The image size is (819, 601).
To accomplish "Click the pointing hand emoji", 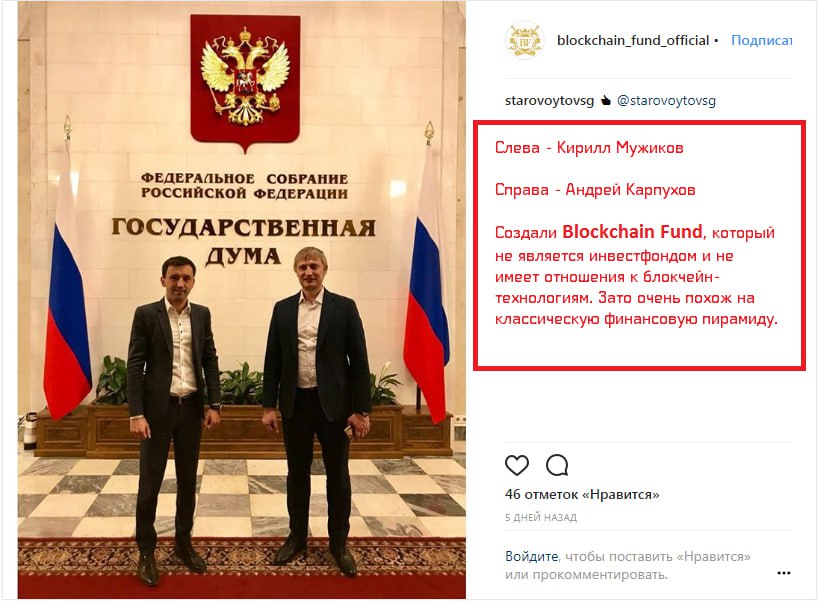I will click(605, 101).
